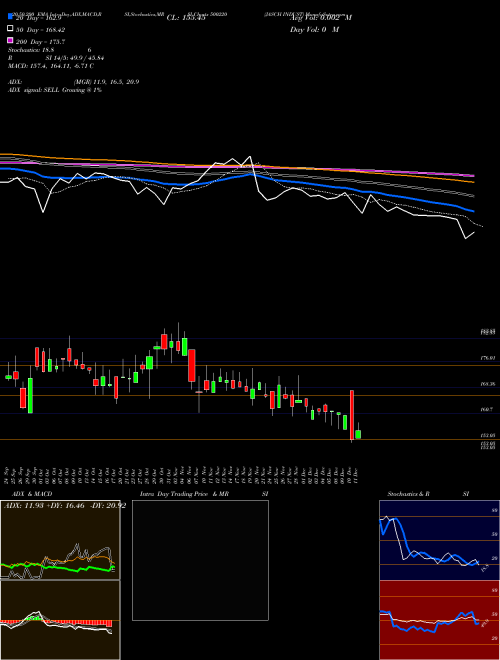Screen dimensions: 500x660
Task: Click the "MACD: 157.4, 164.11, -6.71 C" line
Action: pyautogui.click(x=51, y=66)
